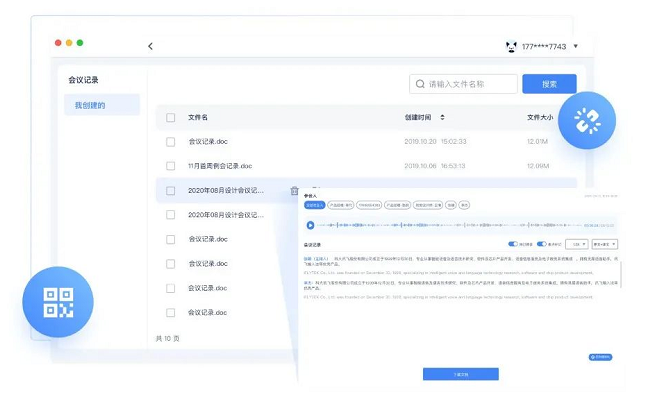Click the blue 搜索 button
Viewport: 669px width, 399px height.
click(x=550, y=84)
